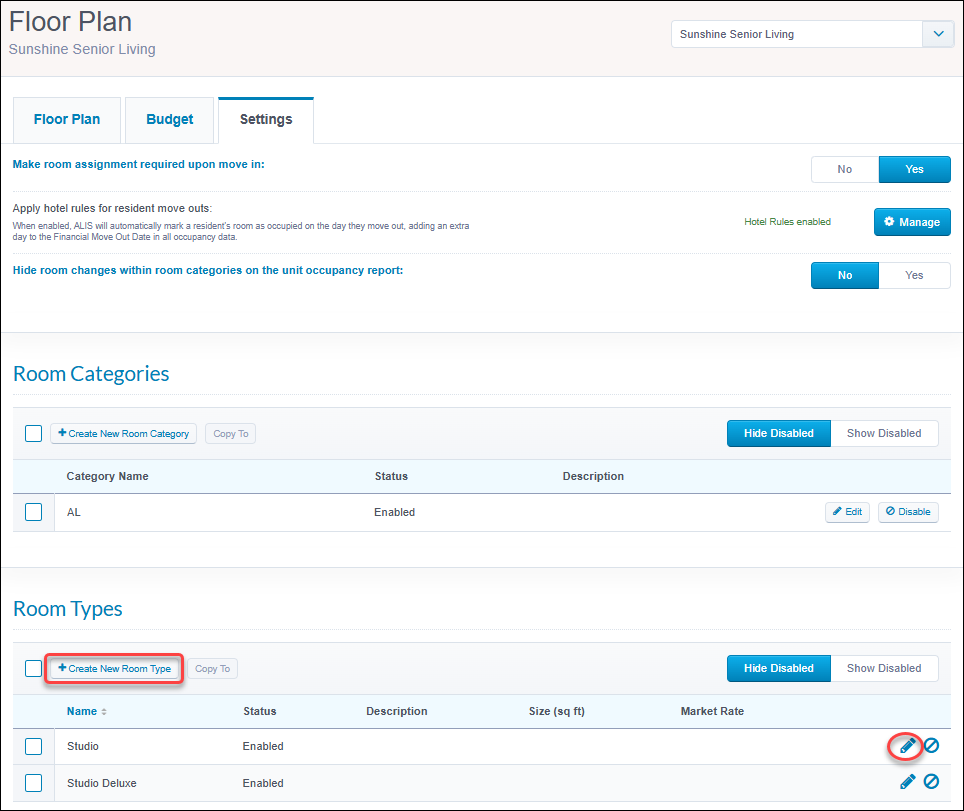Check the AL category checkbox
Screen dimensions: 964x811
pos(34,512)
